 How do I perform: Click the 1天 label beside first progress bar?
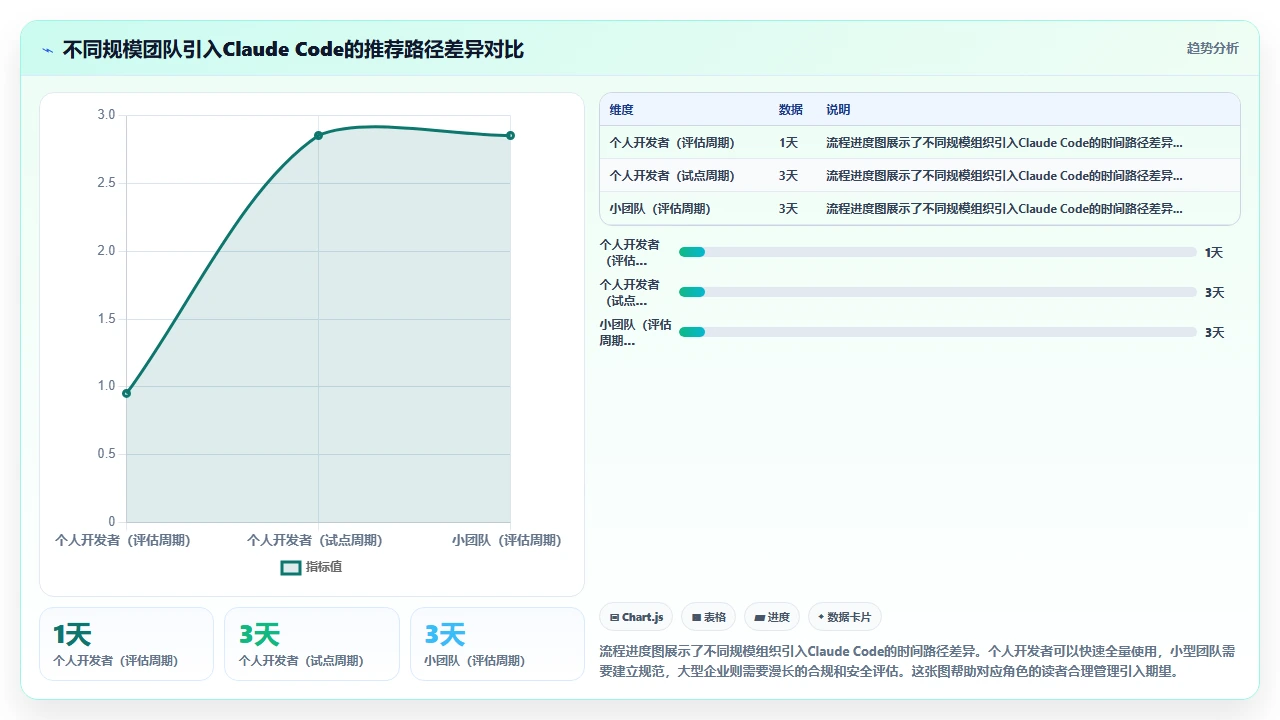pos(1213,253)
